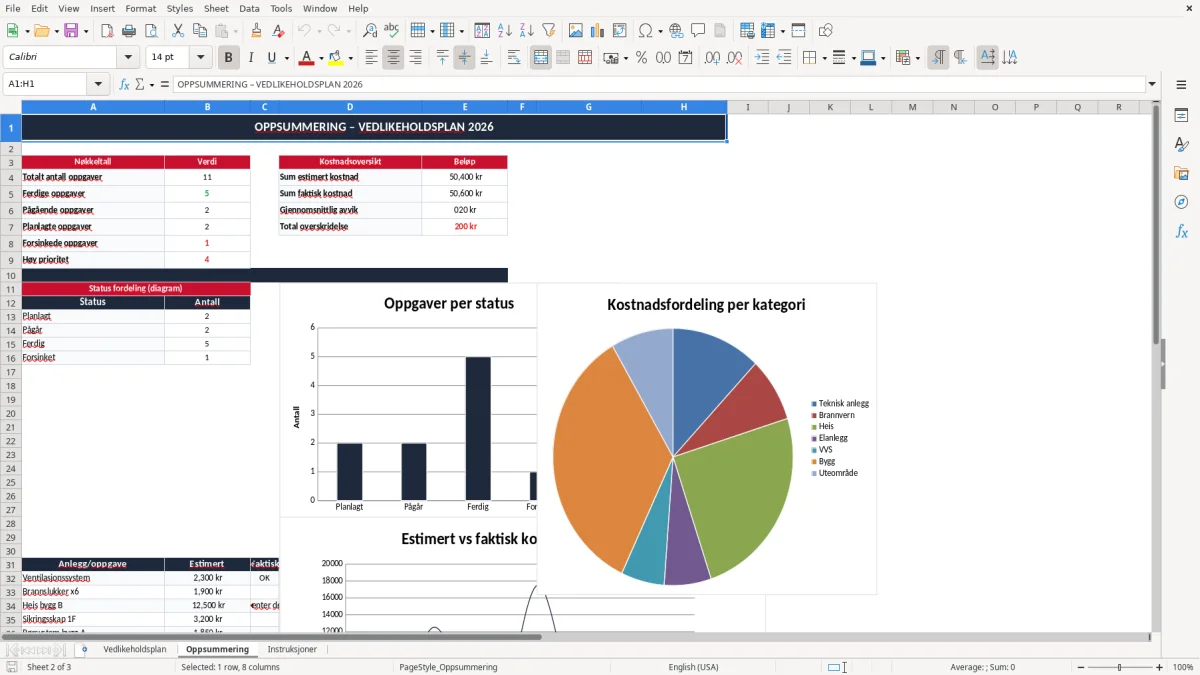
Task: Open Find and Replace icon
Action: (369, 31)
